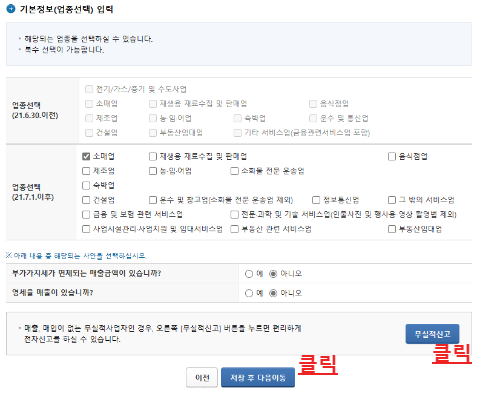Viewport: 500px width, 395px height.
Task: Tick the 정보통신업 checkbox
Action: click(316, 200)
